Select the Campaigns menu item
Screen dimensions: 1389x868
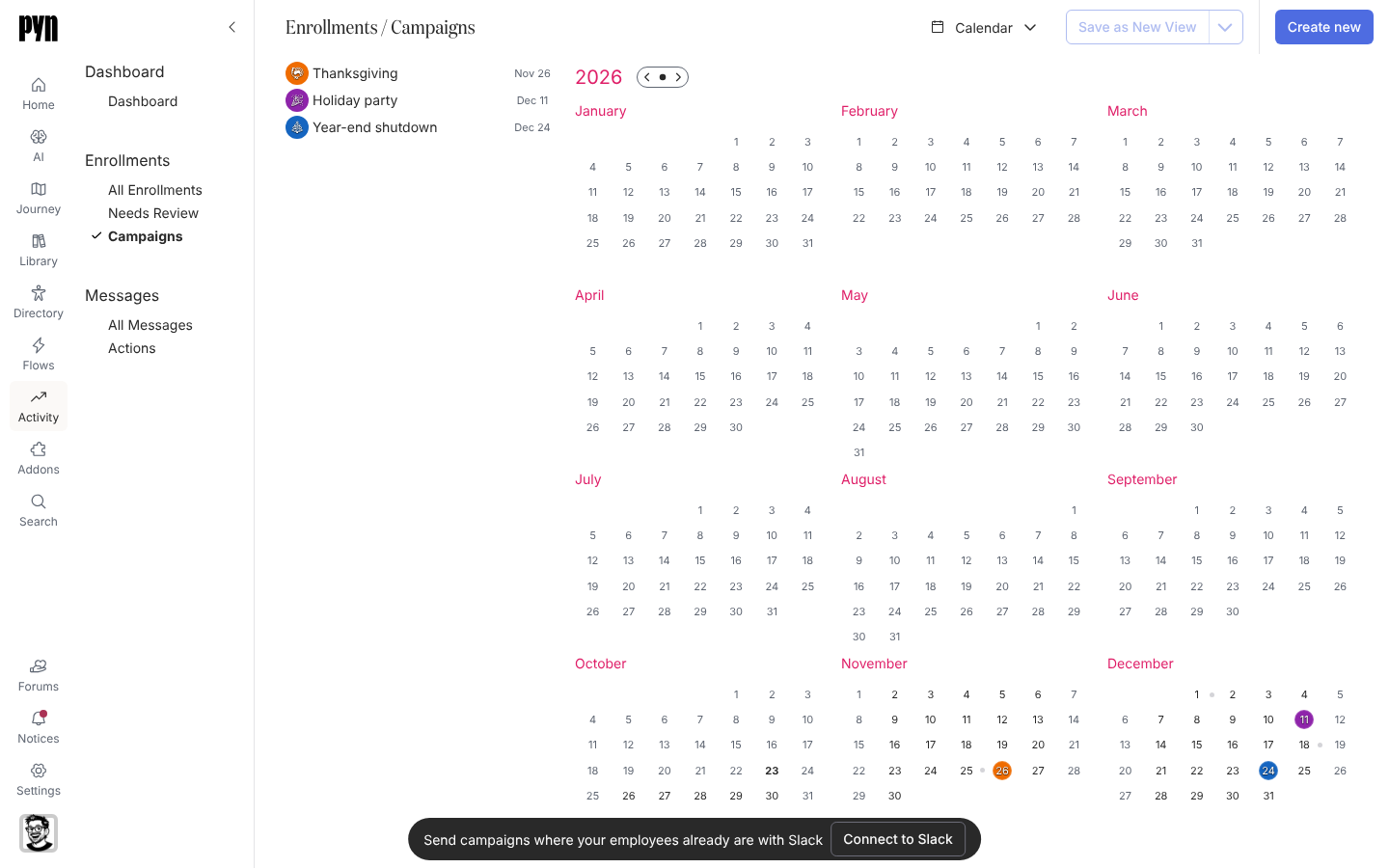coord(146,236)
